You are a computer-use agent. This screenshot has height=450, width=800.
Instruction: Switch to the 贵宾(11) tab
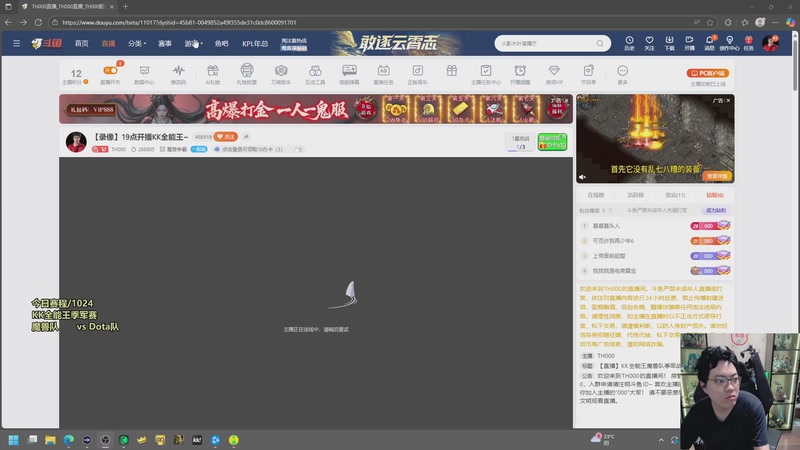click(x=675, y=195)
